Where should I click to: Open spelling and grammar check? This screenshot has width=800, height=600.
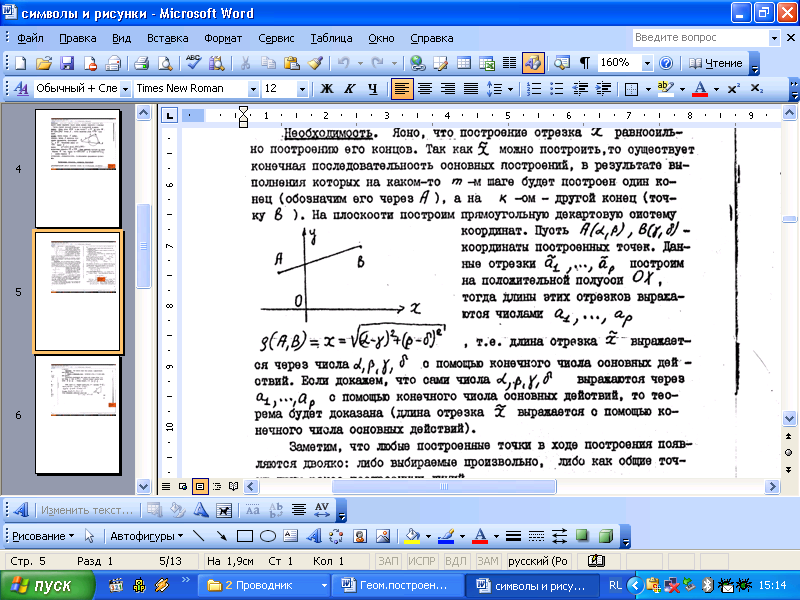(193, 63)
